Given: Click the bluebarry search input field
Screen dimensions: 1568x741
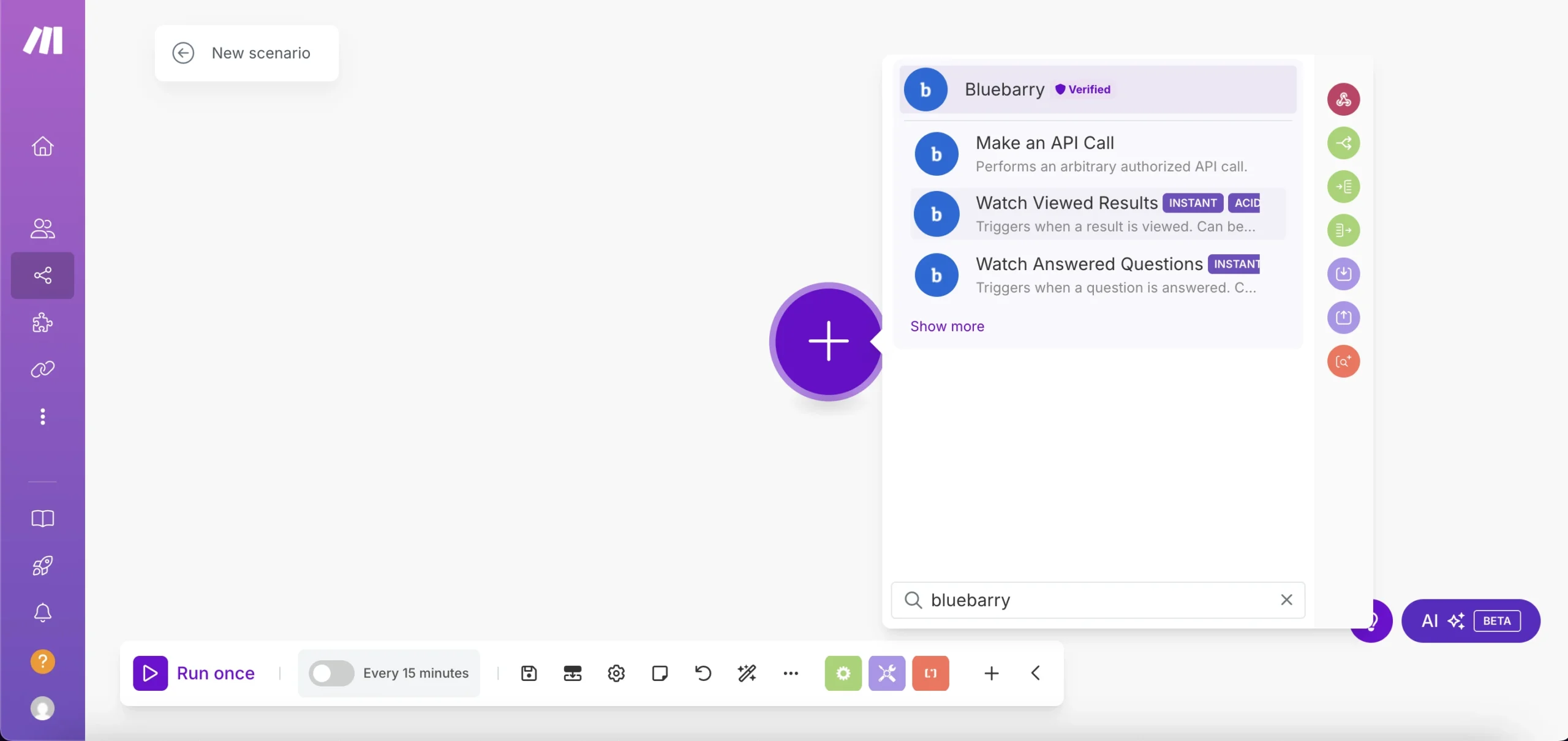Looking at the screenshot, I should [1098, 600].
